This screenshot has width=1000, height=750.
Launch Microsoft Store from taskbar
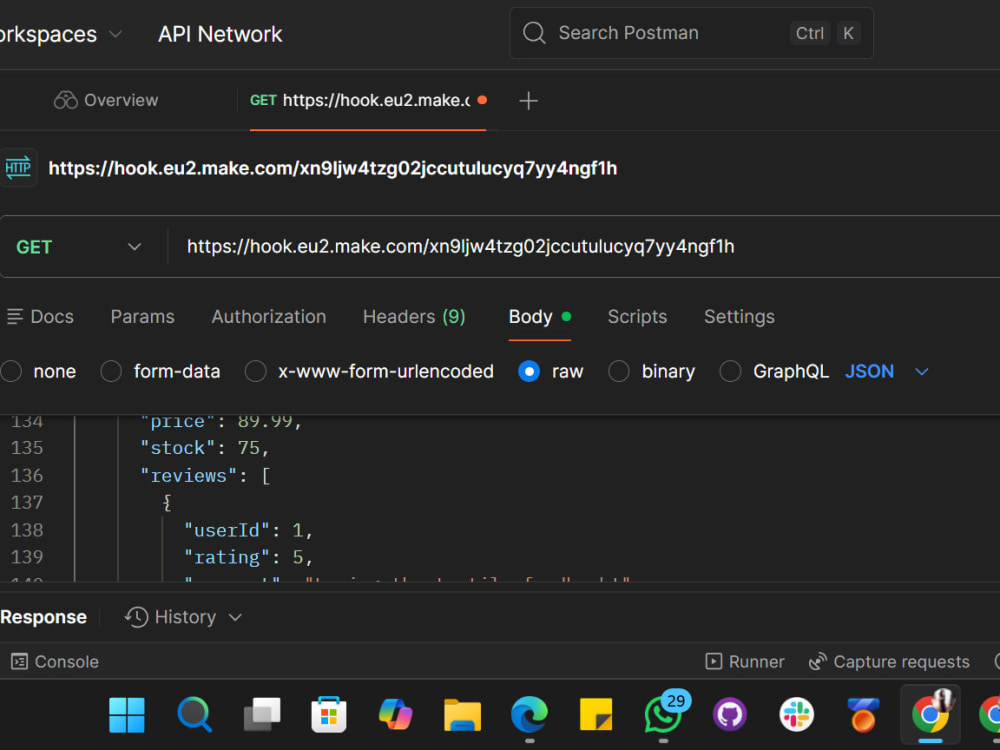tap(329, 715)
